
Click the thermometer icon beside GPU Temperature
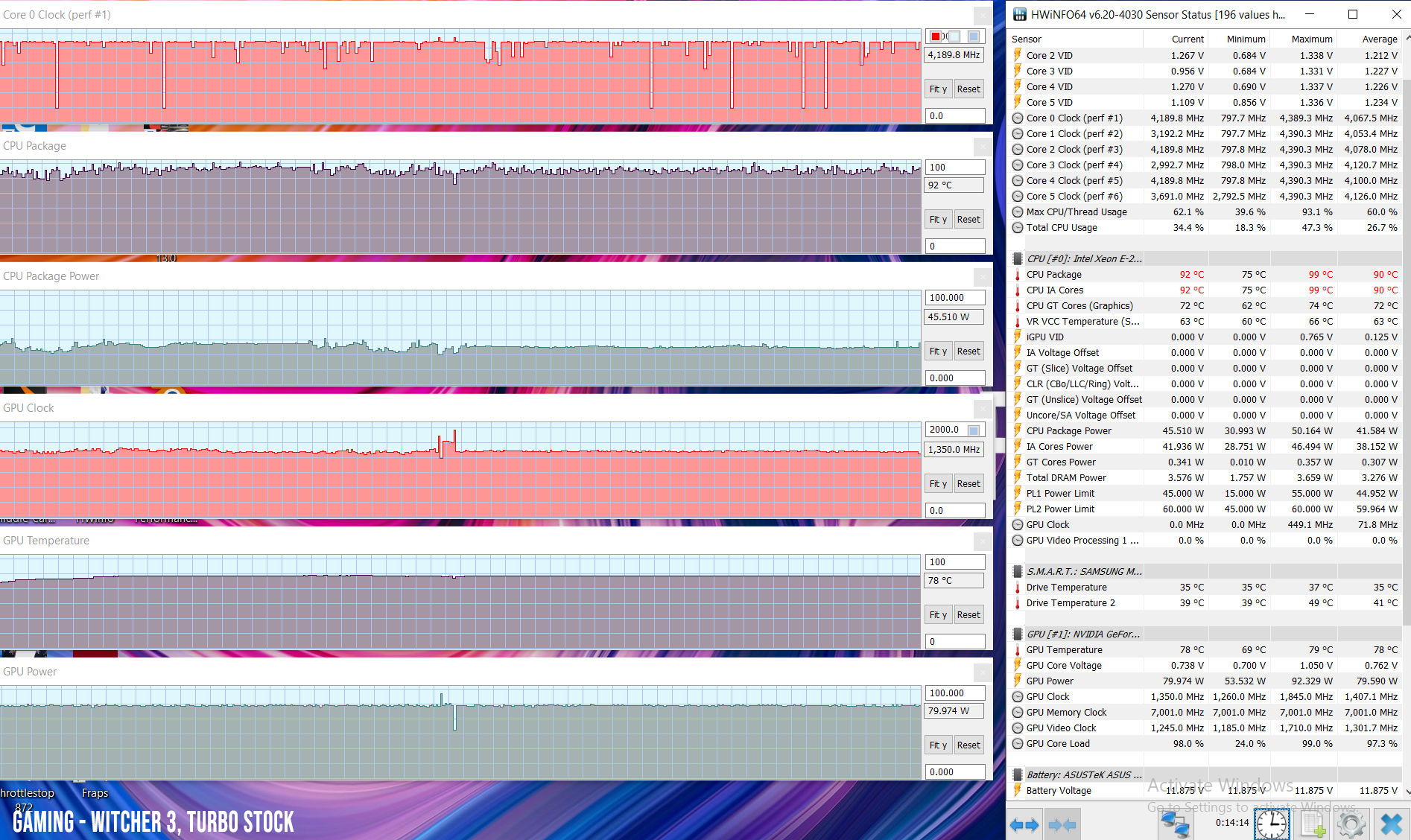pyautogui.click(x=1018, y=650)
